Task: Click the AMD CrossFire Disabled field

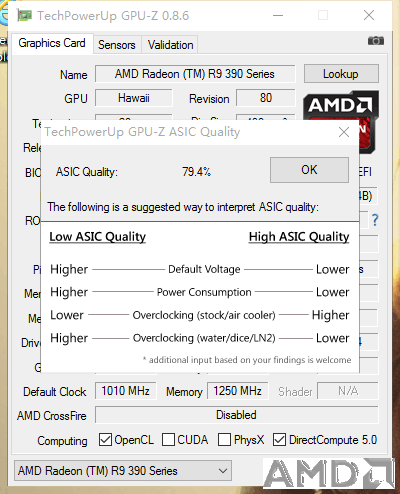Action: point(237,415)
